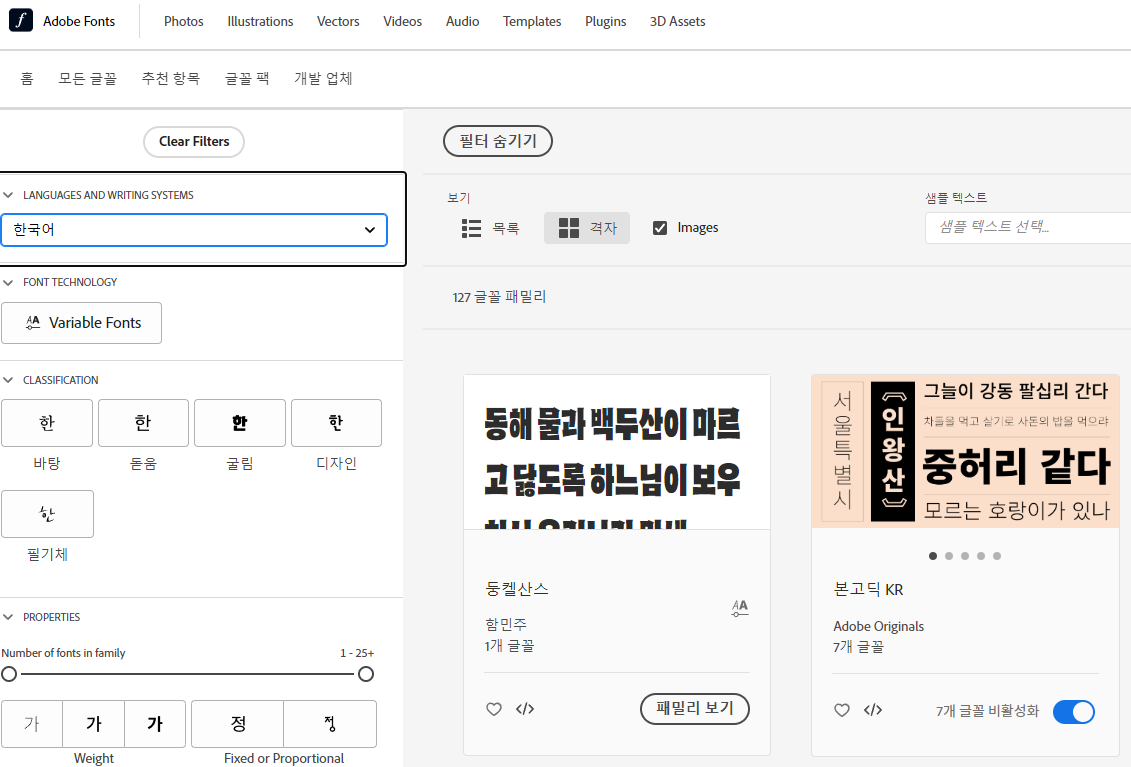Open 둥켈산스 font family link
Viewport: 1131px width, 767px height.
pyautogui.click(x=517, y=589)
